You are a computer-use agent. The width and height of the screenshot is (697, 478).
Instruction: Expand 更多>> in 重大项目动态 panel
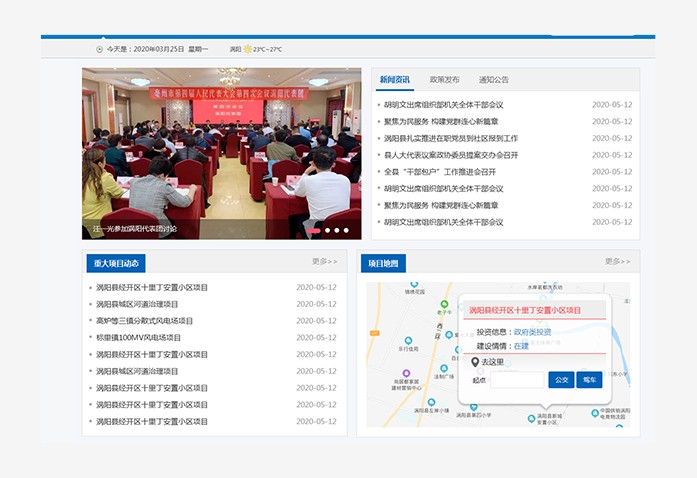[x=324, y=261]
